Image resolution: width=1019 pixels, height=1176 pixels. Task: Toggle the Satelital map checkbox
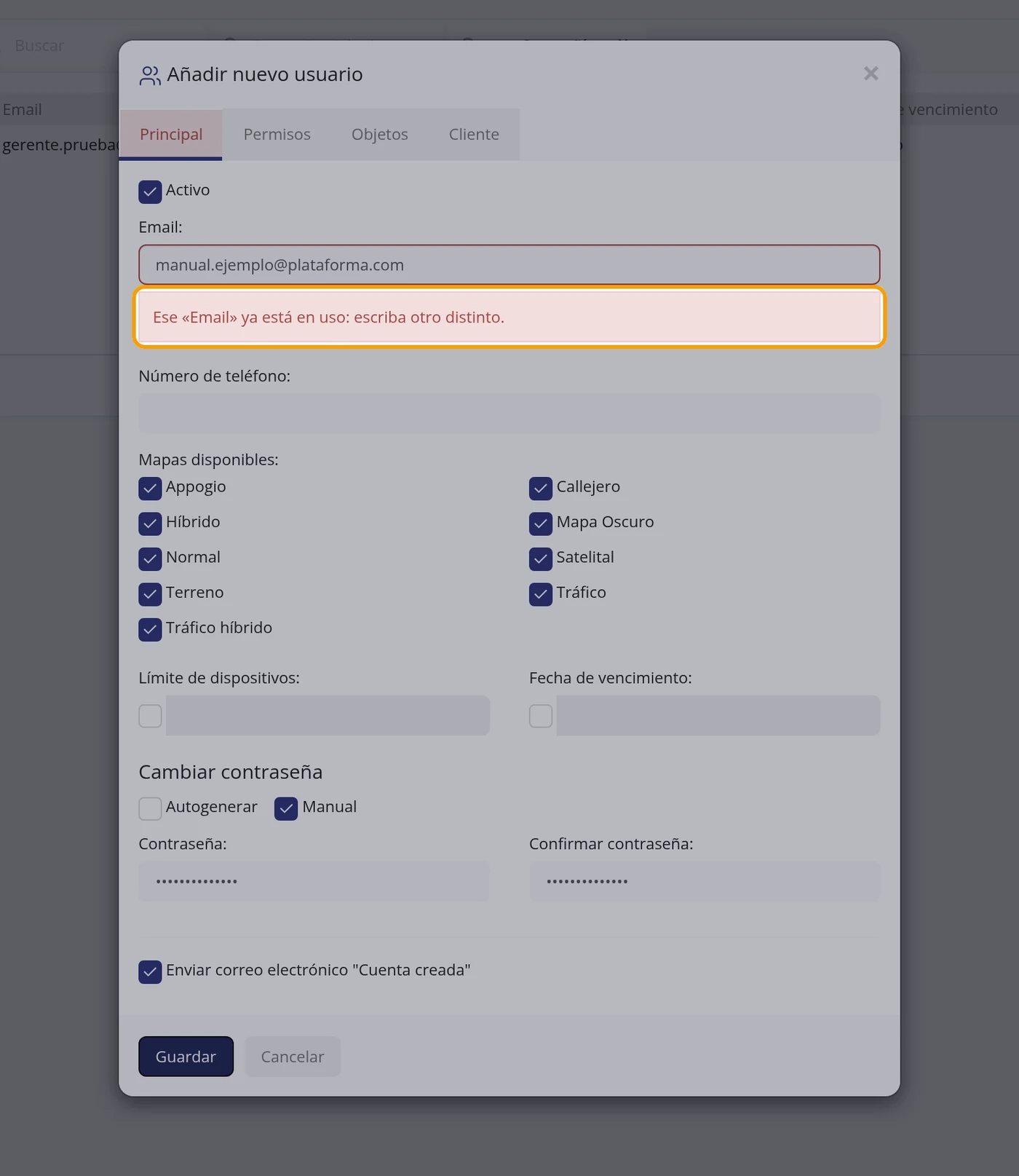pyautogui.click(x=541, y=559)
